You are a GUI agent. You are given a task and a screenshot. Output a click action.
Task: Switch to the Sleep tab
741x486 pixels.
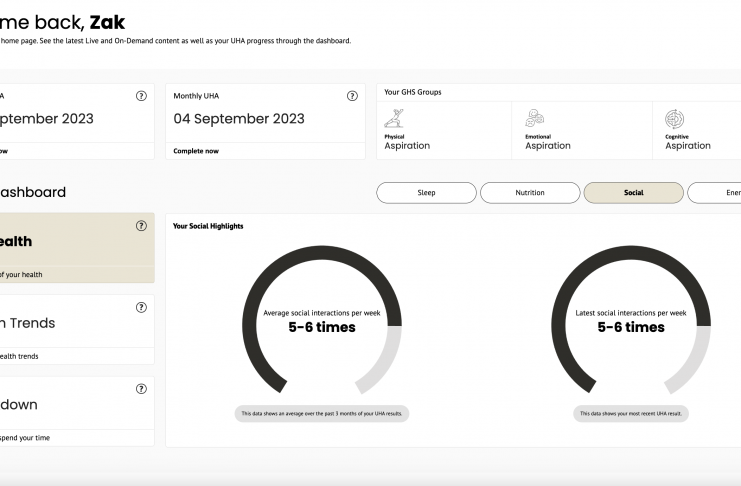(426, 193)
